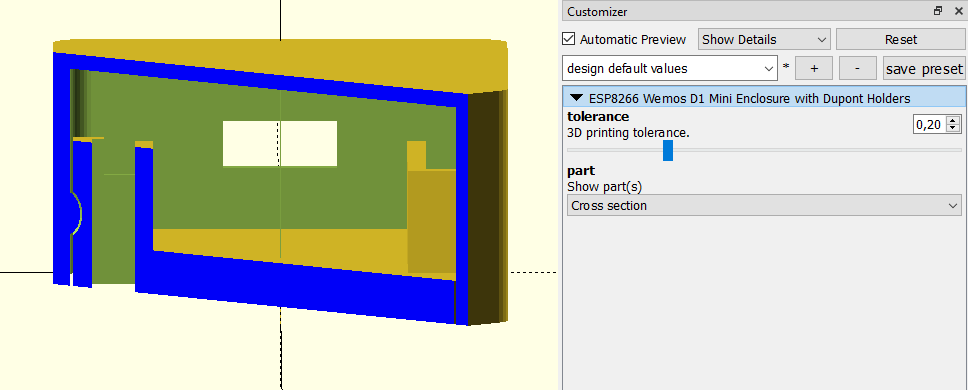Click the 'tolerance' parameter label

598,116
